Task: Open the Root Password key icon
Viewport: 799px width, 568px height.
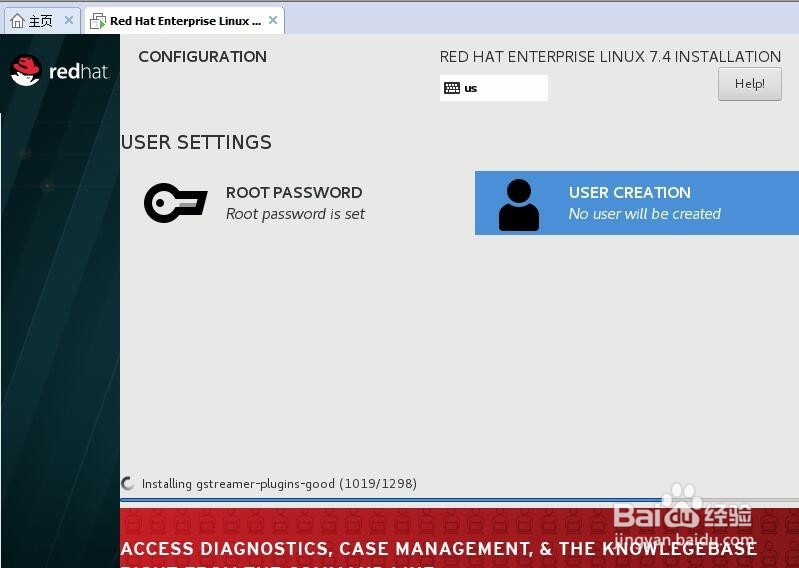Action: coord(176,203)
